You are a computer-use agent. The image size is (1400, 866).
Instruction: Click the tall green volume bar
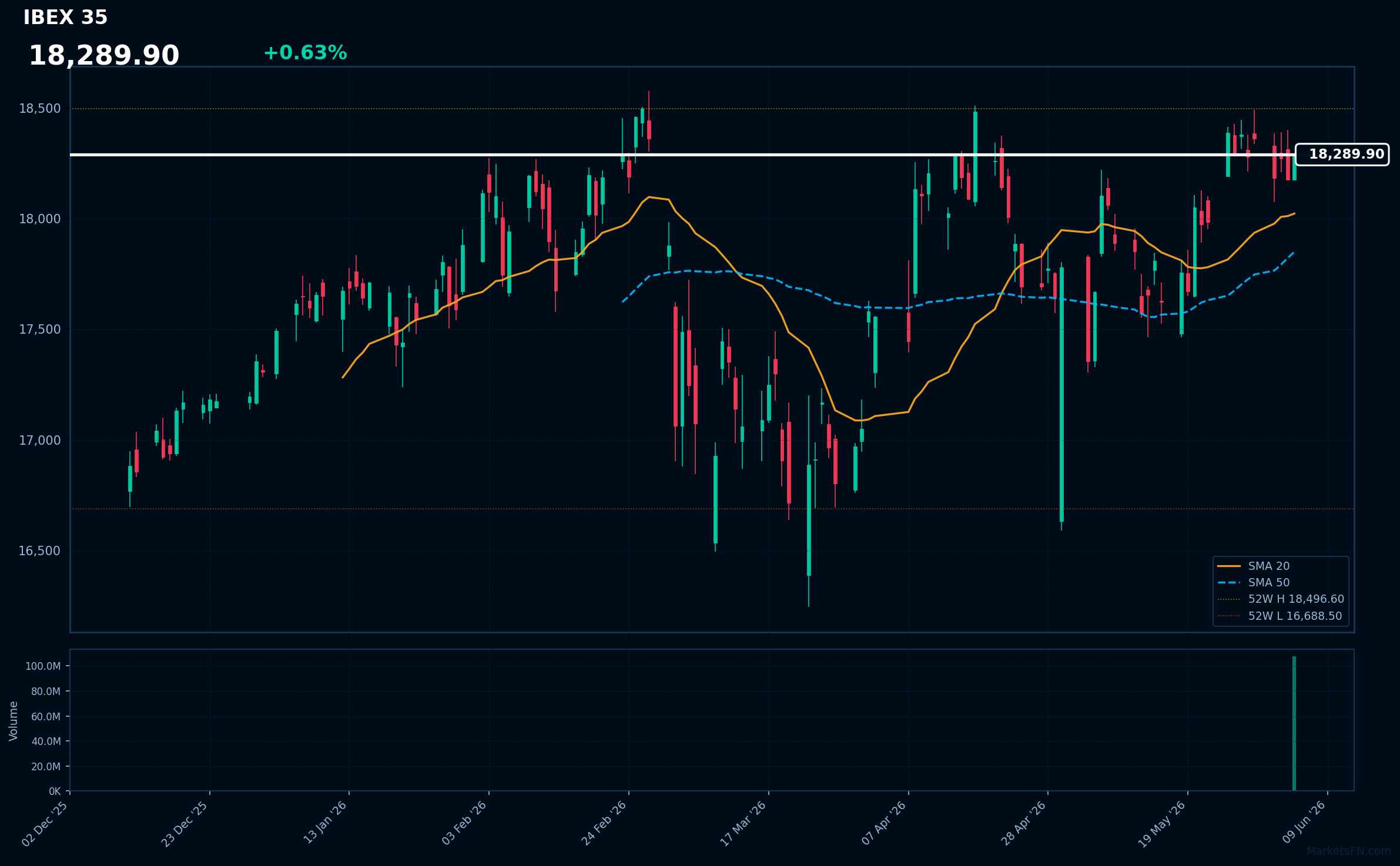[1294, 724]
